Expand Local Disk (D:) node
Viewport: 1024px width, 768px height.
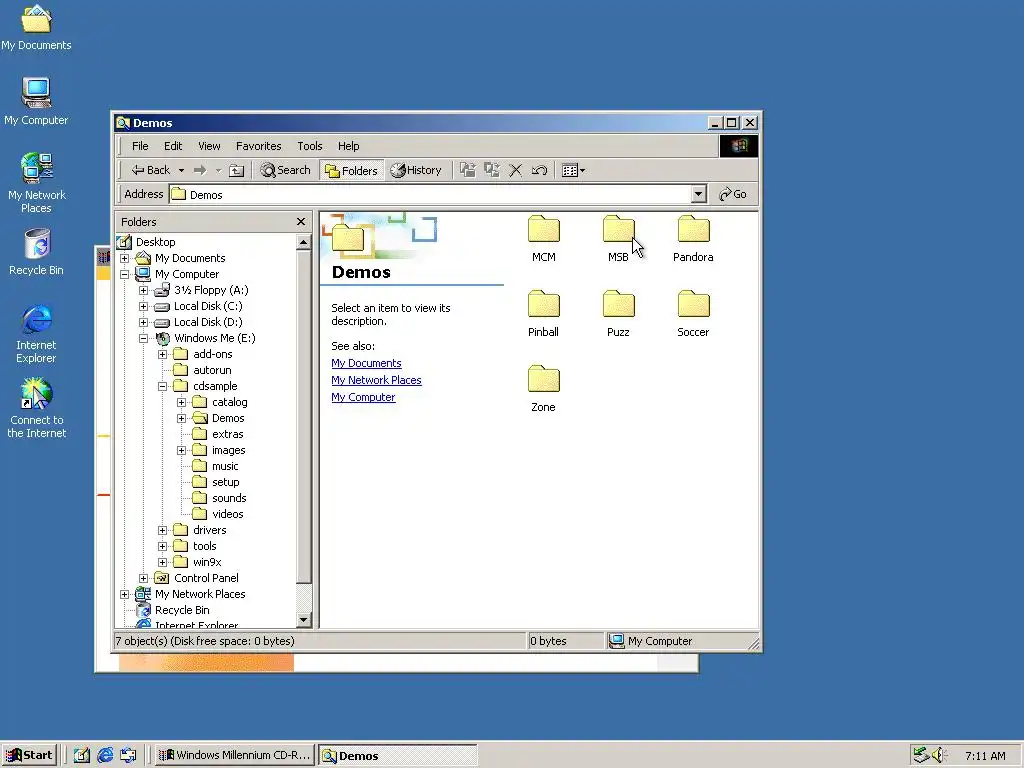tap(144, 323)
